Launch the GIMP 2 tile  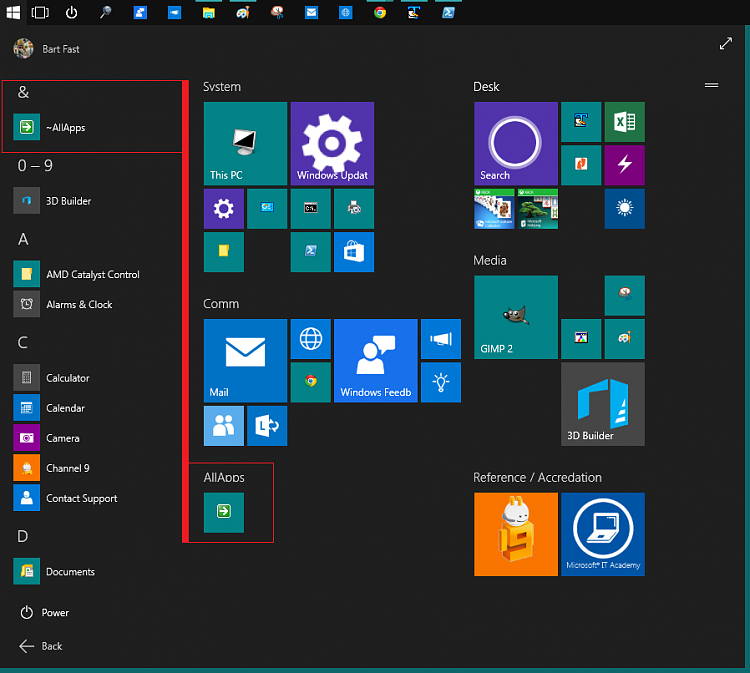point(516,317)
